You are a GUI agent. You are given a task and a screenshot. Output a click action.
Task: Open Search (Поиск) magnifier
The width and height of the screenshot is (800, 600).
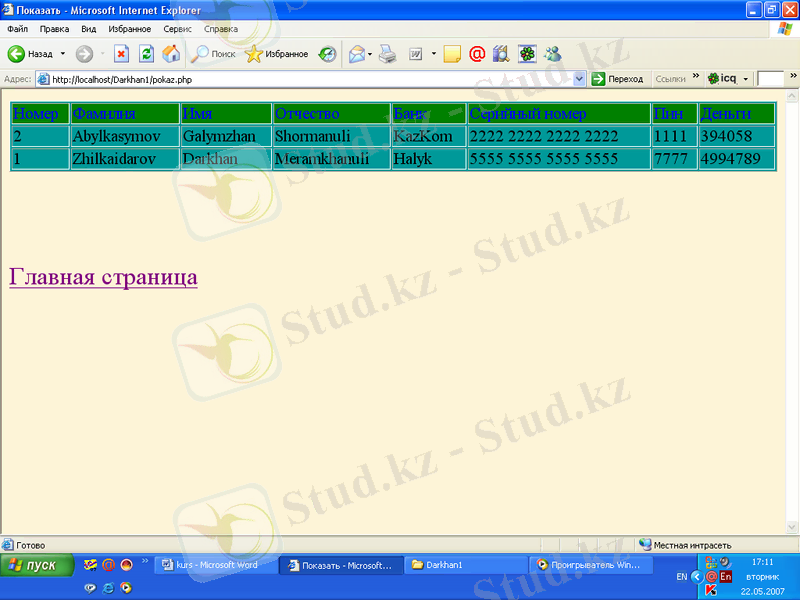pos(199,54)
